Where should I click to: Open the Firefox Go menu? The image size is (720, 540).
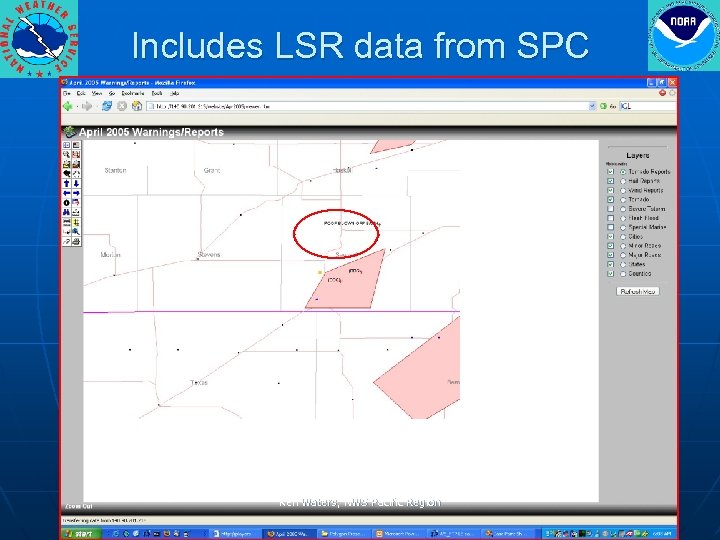point(112,93)
